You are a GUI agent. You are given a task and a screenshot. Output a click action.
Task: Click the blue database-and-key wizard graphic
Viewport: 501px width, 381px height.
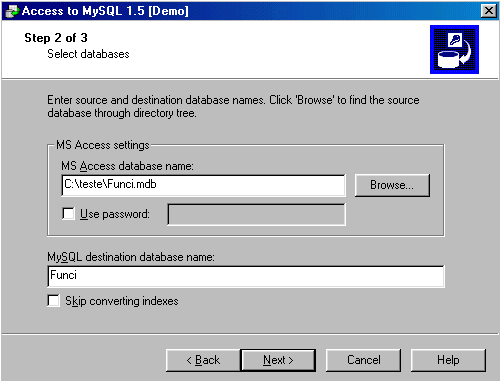[x=454, y=49]
